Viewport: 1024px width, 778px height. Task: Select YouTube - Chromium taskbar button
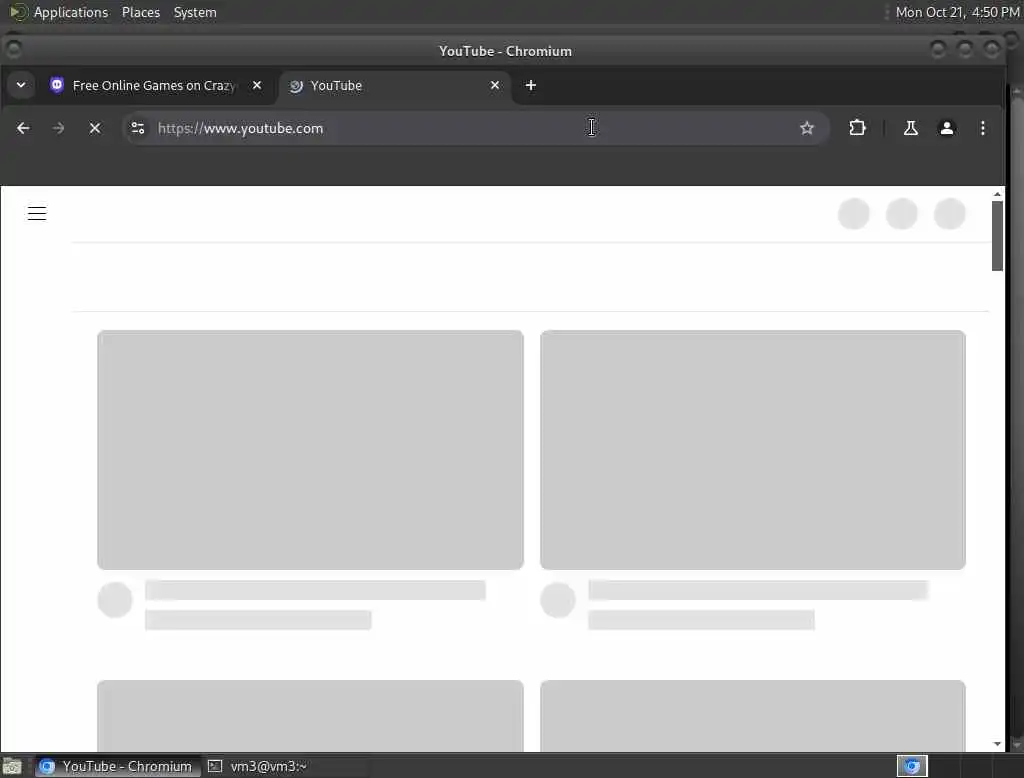118,766
